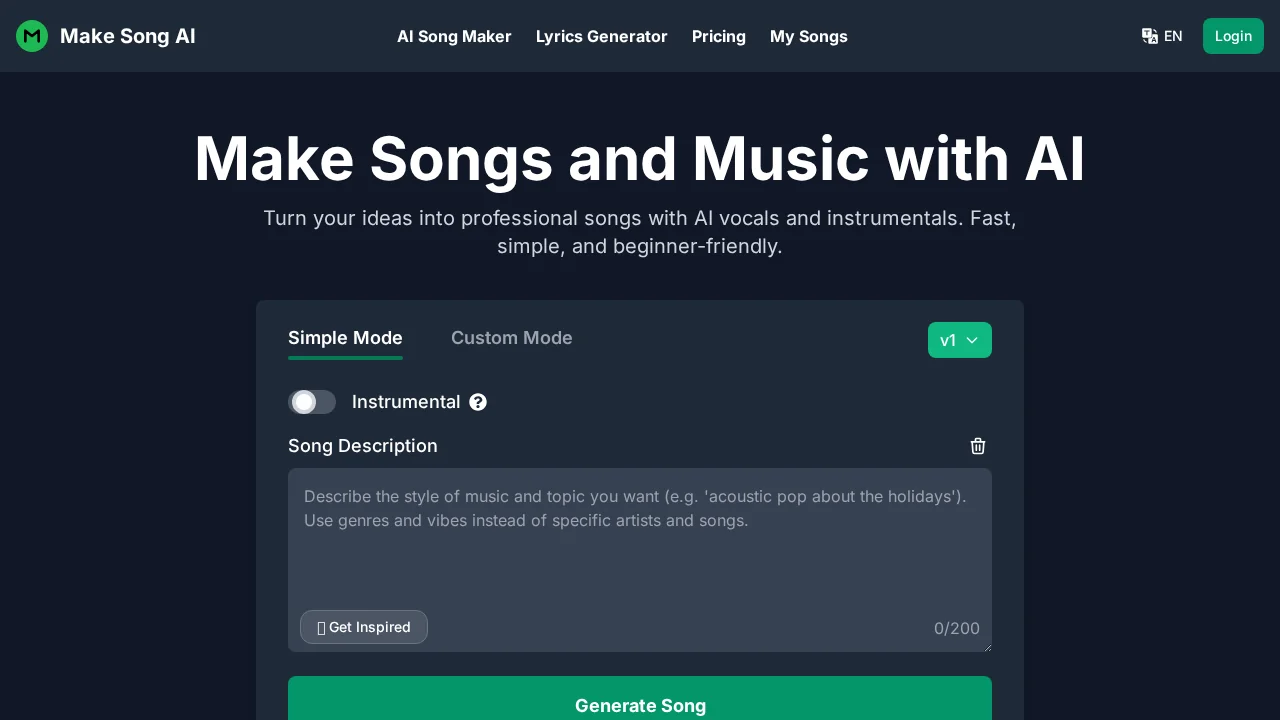The image size is (1280, 720).
Task: Switch to Custom Mode tab
Action: 511,338
